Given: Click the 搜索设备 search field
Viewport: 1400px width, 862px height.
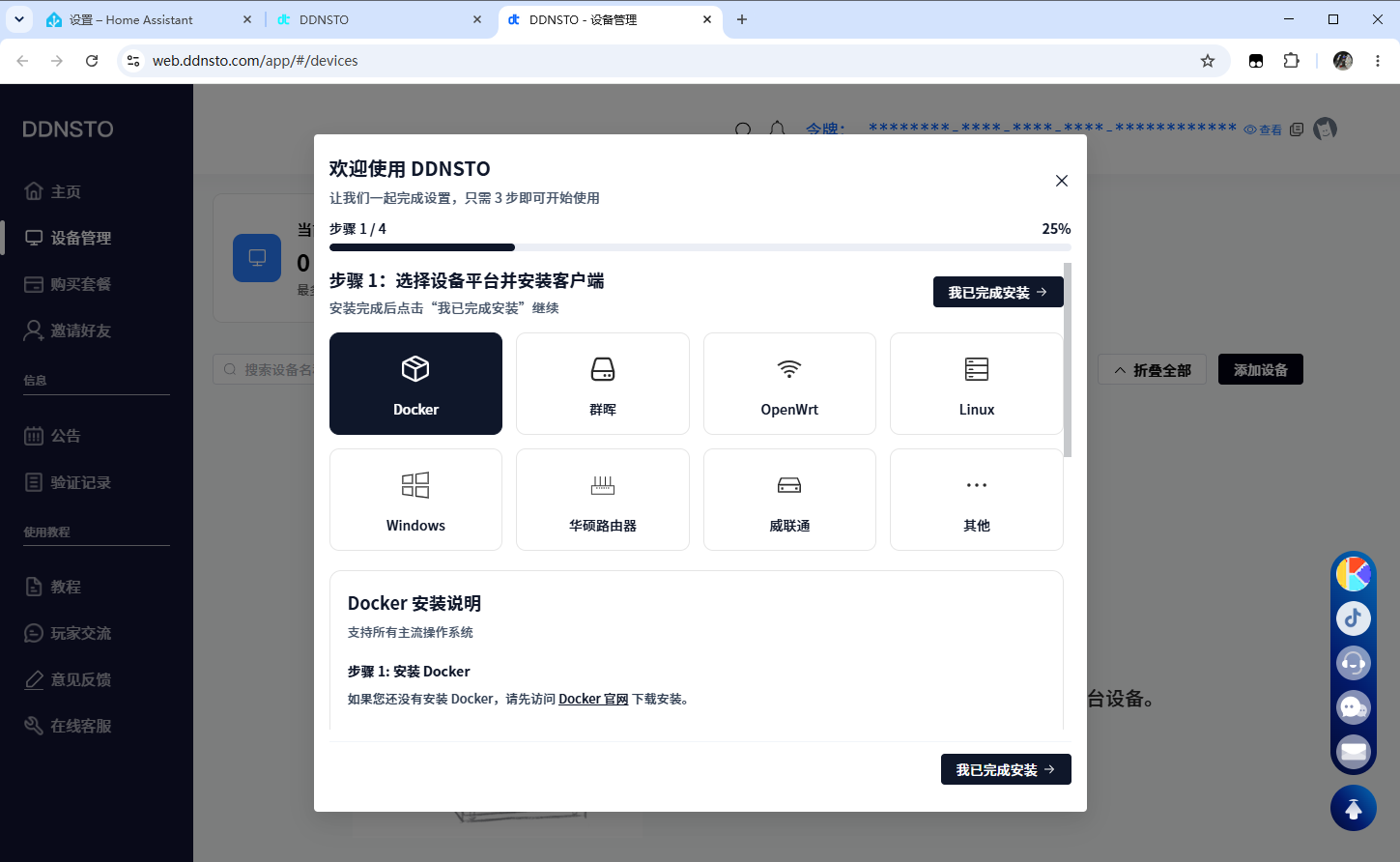Looking at the screenshot, I should (266, 369).
